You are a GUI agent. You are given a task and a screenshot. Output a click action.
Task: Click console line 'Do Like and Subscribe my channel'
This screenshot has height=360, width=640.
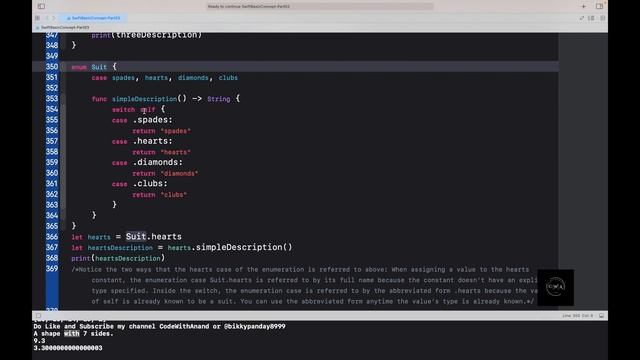coord(159,326)
